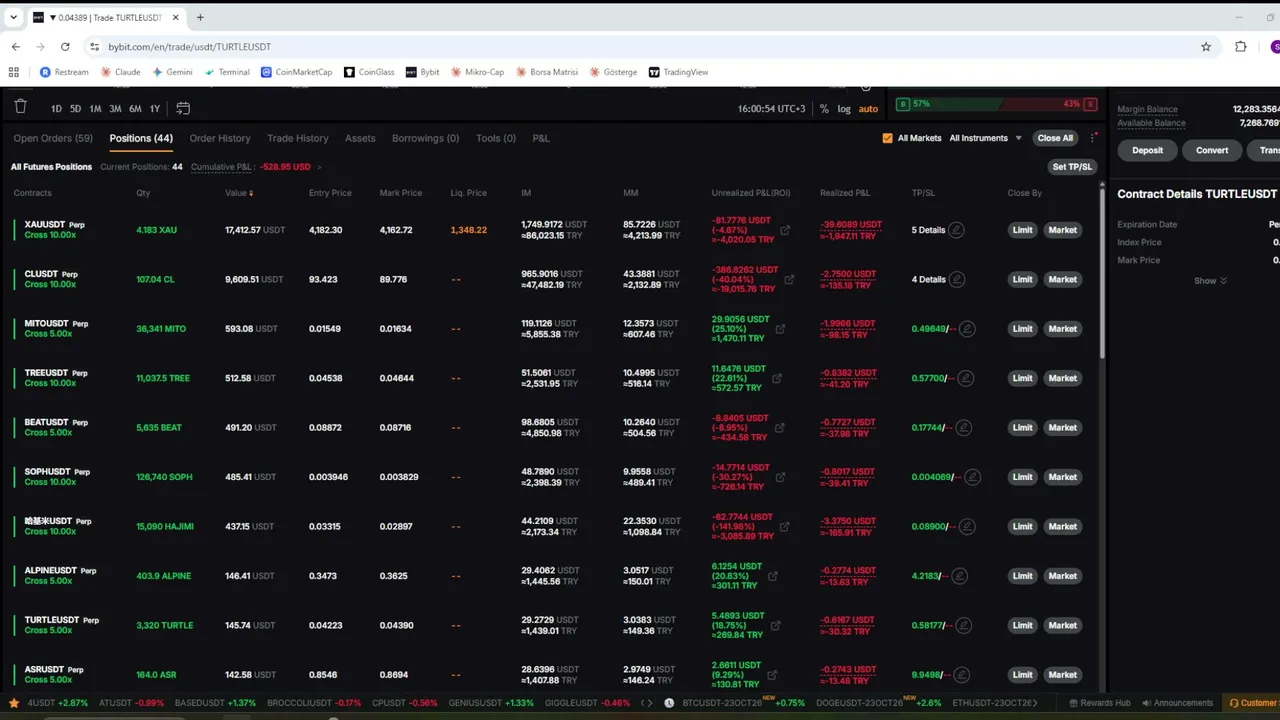Edit TP/SL pencil icon for XAUUSDT
This screenshot has width=1280, height=720.
pos(956,230)
